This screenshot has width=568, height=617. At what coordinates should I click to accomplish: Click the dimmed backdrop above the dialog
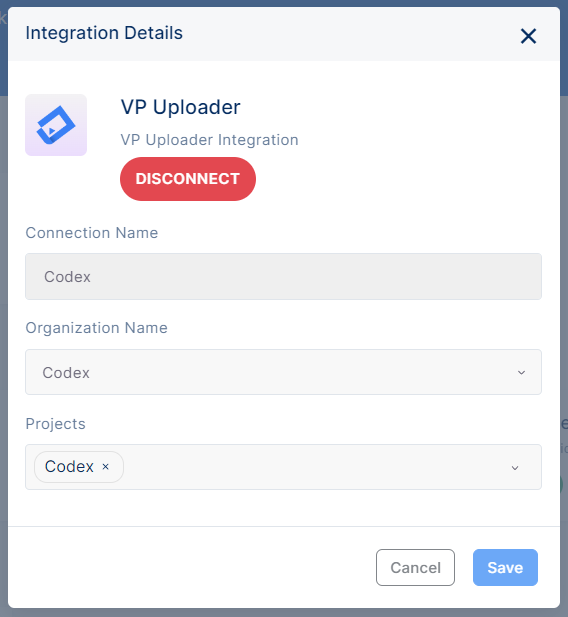coord(283,3)
